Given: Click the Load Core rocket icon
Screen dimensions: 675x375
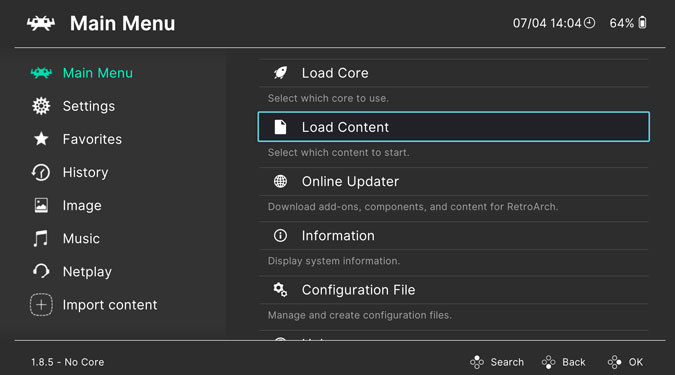Looking at the screenshot, I should [280, 73].
